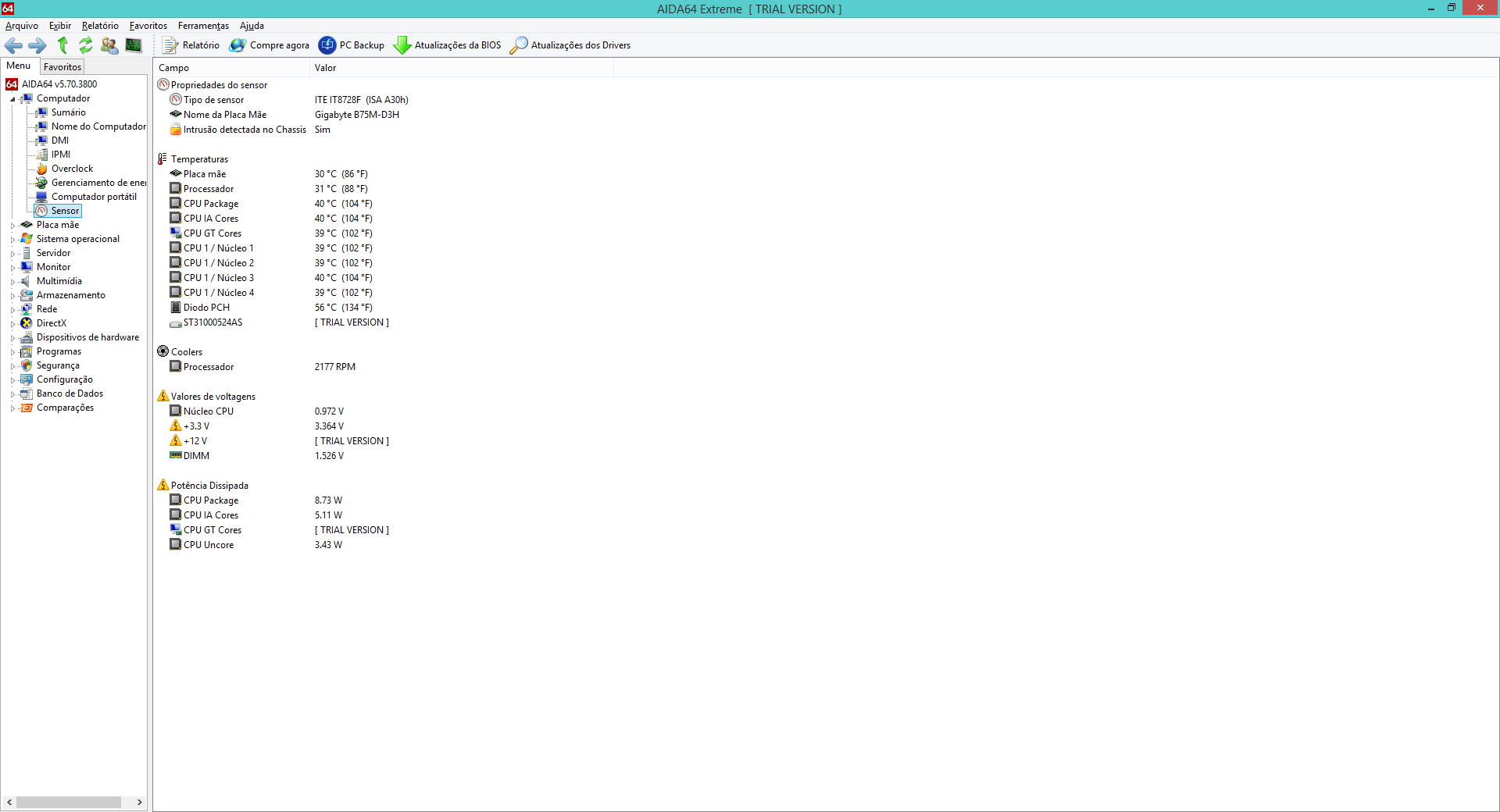Image resolution: width=1500 pixels, height=812 pixels.
Task: Click the Segurança shield icon
Action: pyautogui.click(x=27, y=365)
